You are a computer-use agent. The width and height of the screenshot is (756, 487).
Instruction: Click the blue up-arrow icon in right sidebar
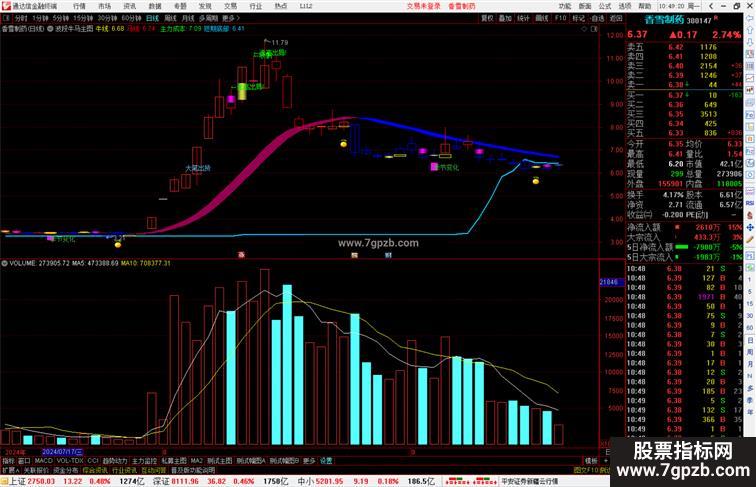point(750,31)
